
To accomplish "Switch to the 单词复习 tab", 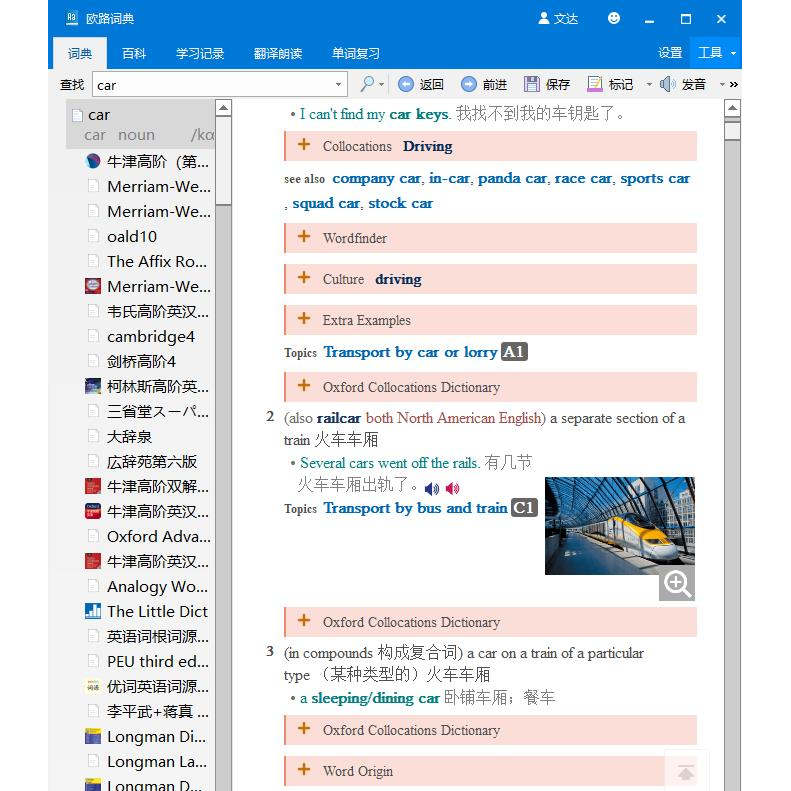I will 356,53.
